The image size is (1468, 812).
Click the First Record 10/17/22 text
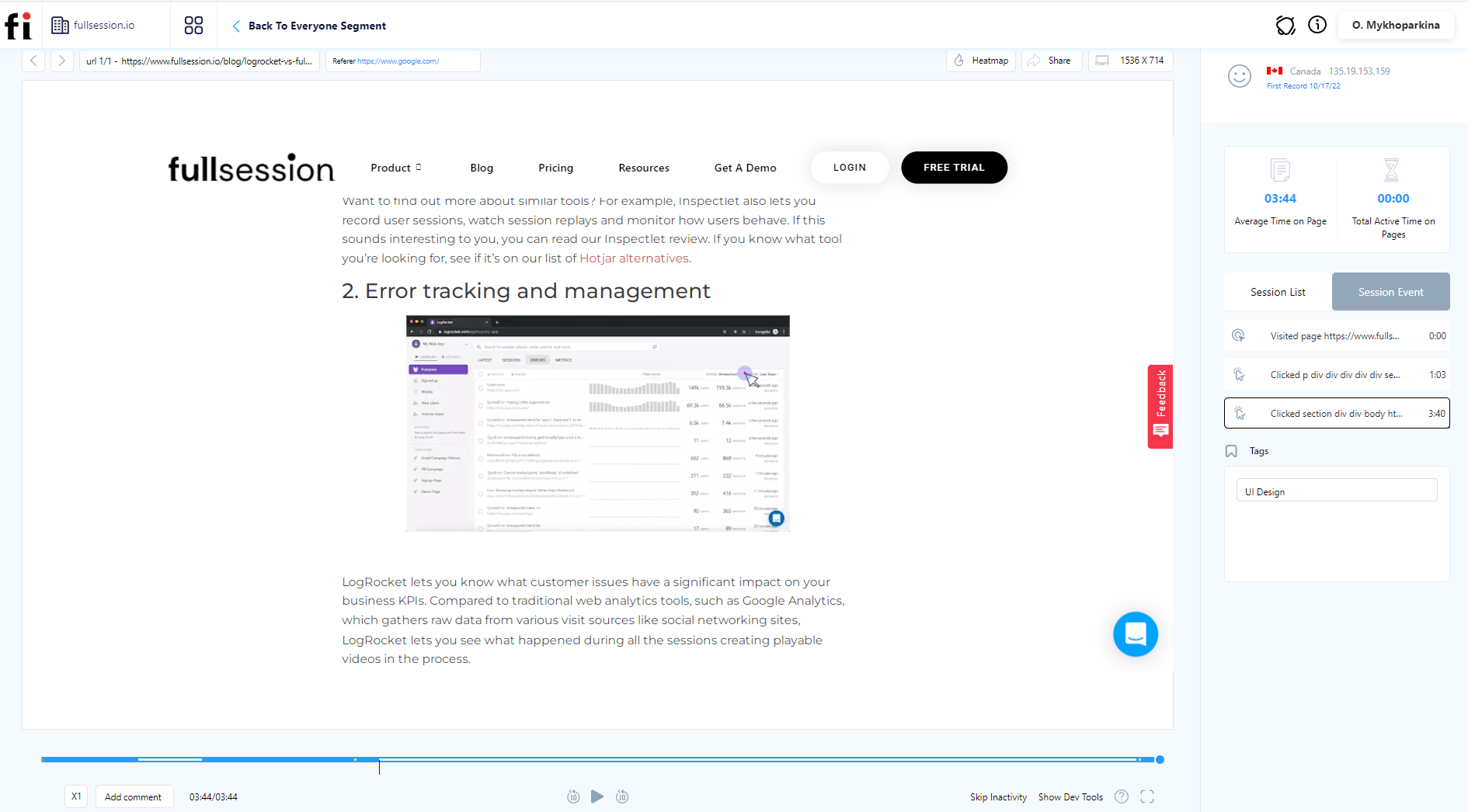pyautogui.click(x=1303, y=86)
